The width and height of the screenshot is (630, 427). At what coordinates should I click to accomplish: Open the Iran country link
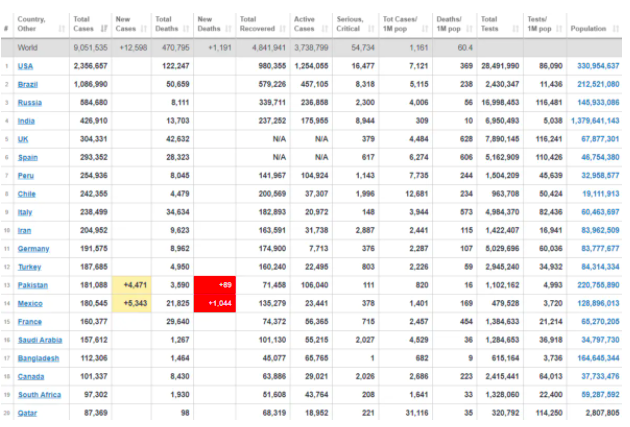25,231
